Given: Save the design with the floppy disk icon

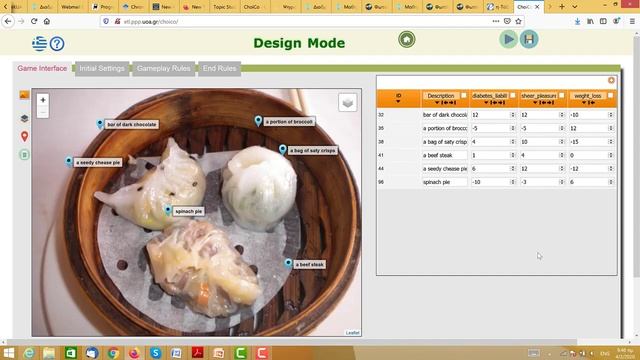Looking at the screenshot, I should click(529, 40).
